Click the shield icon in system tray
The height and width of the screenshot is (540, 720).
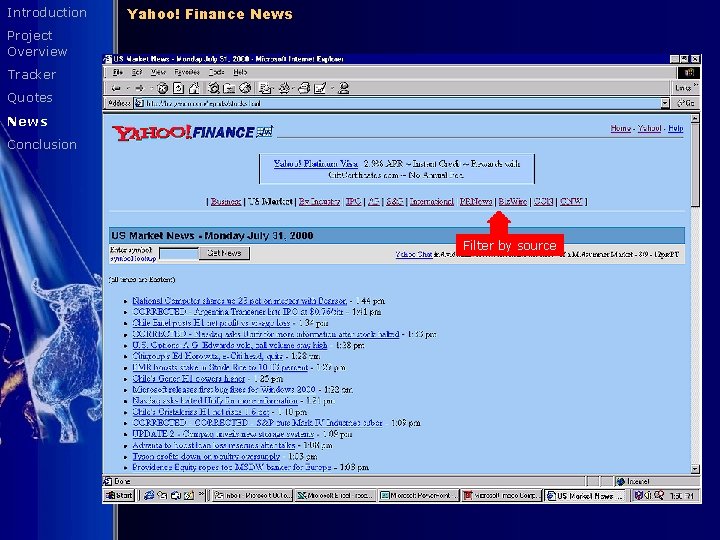click(x=639, y=495)
